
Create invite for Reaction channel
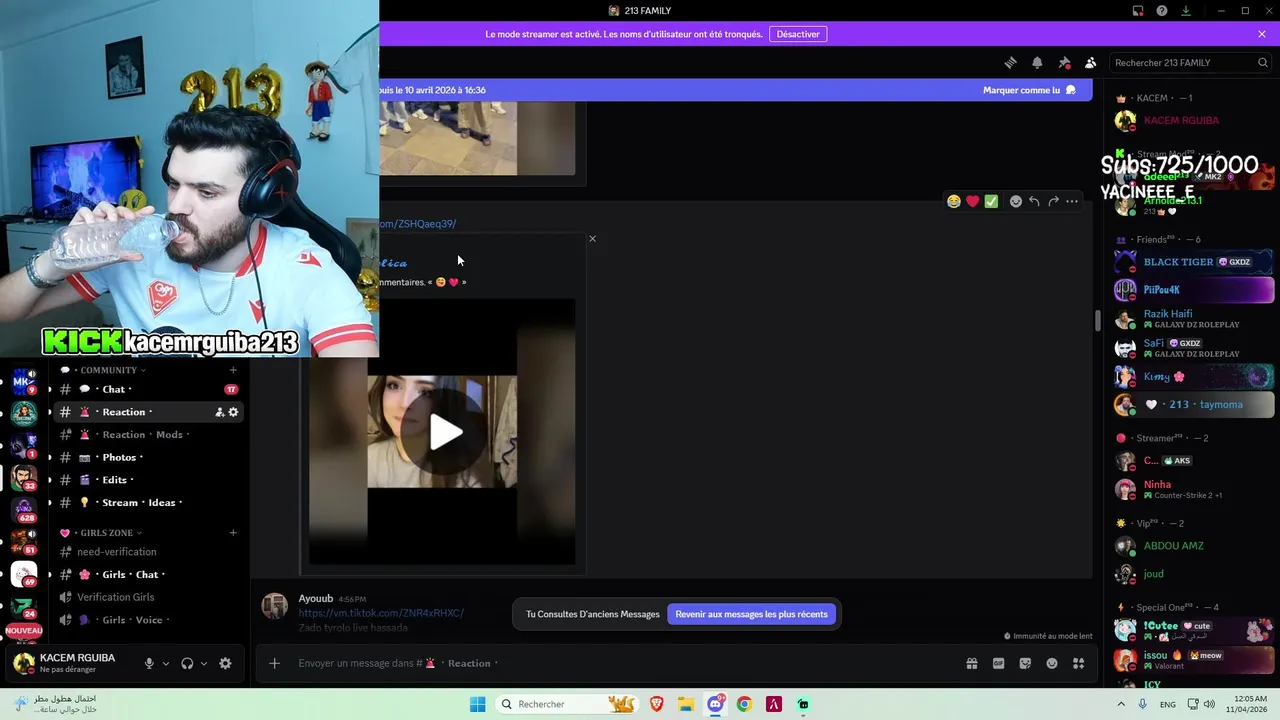(x=219, y=412)
